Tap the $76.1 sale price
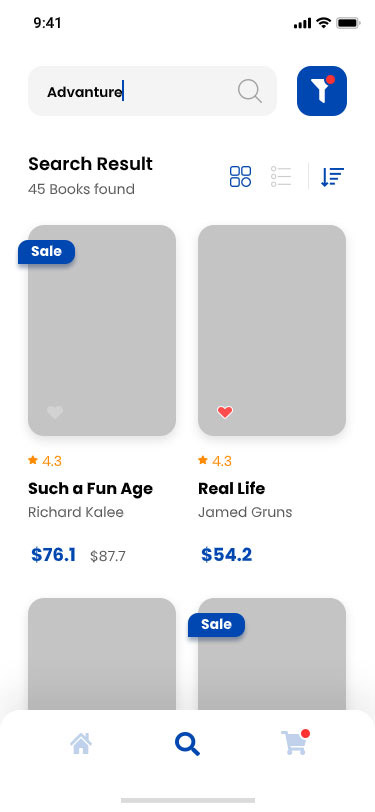 pos(53,555)
